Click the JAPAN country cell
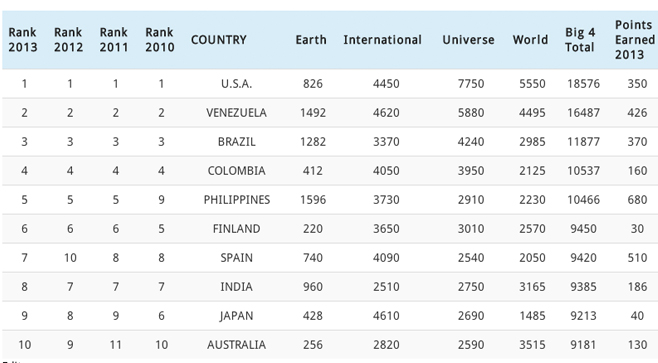Viewport: 658px width, 363px height. 237,316
